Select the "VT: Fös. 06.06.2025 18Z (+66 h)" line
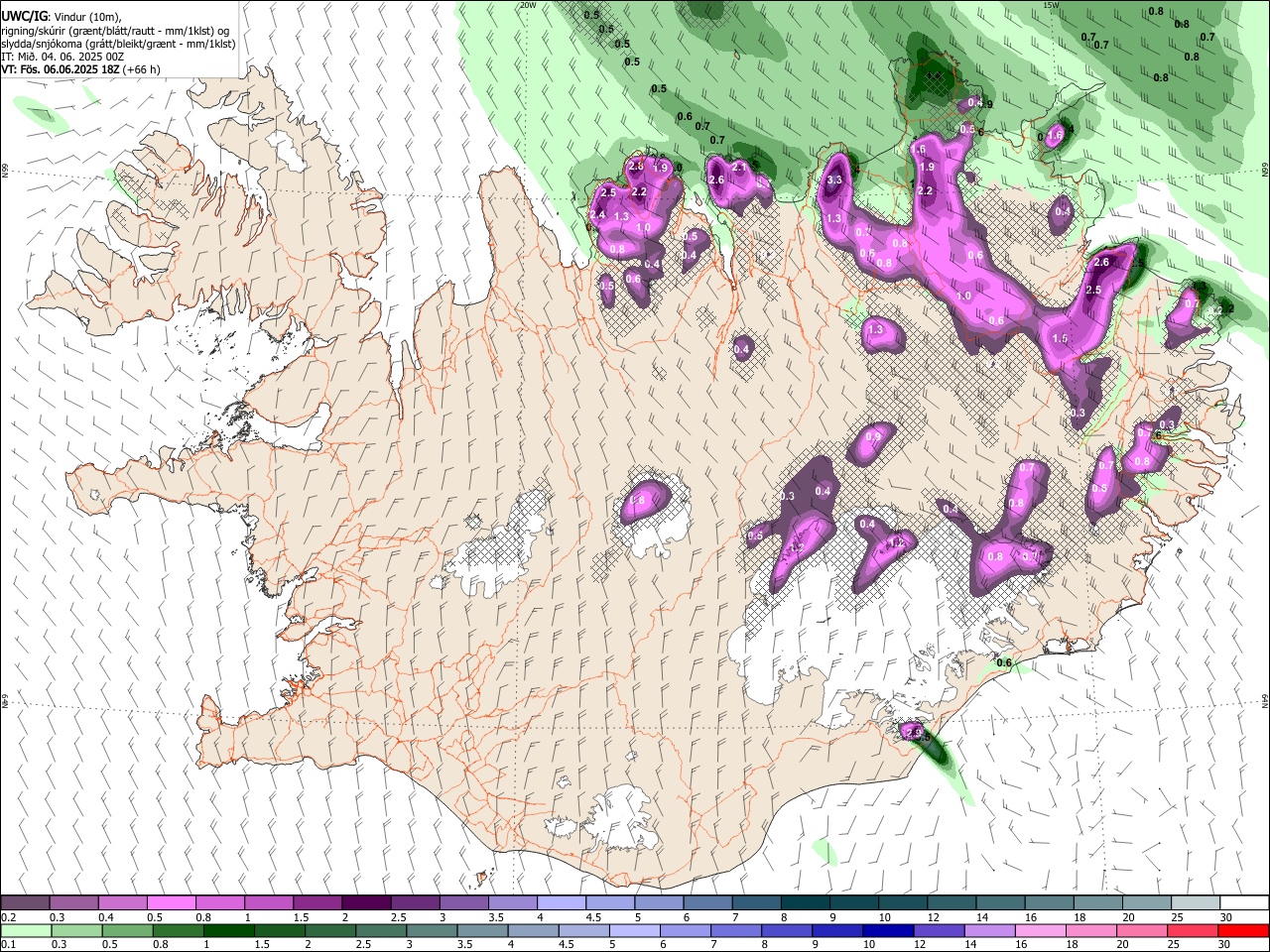This screenshot has width=1270, height=952. tap(80, 69)
